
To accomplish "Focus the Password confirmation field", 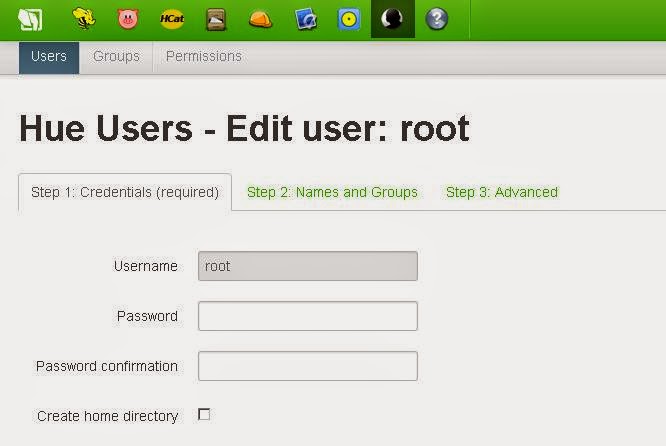I will tap(308, 366).
